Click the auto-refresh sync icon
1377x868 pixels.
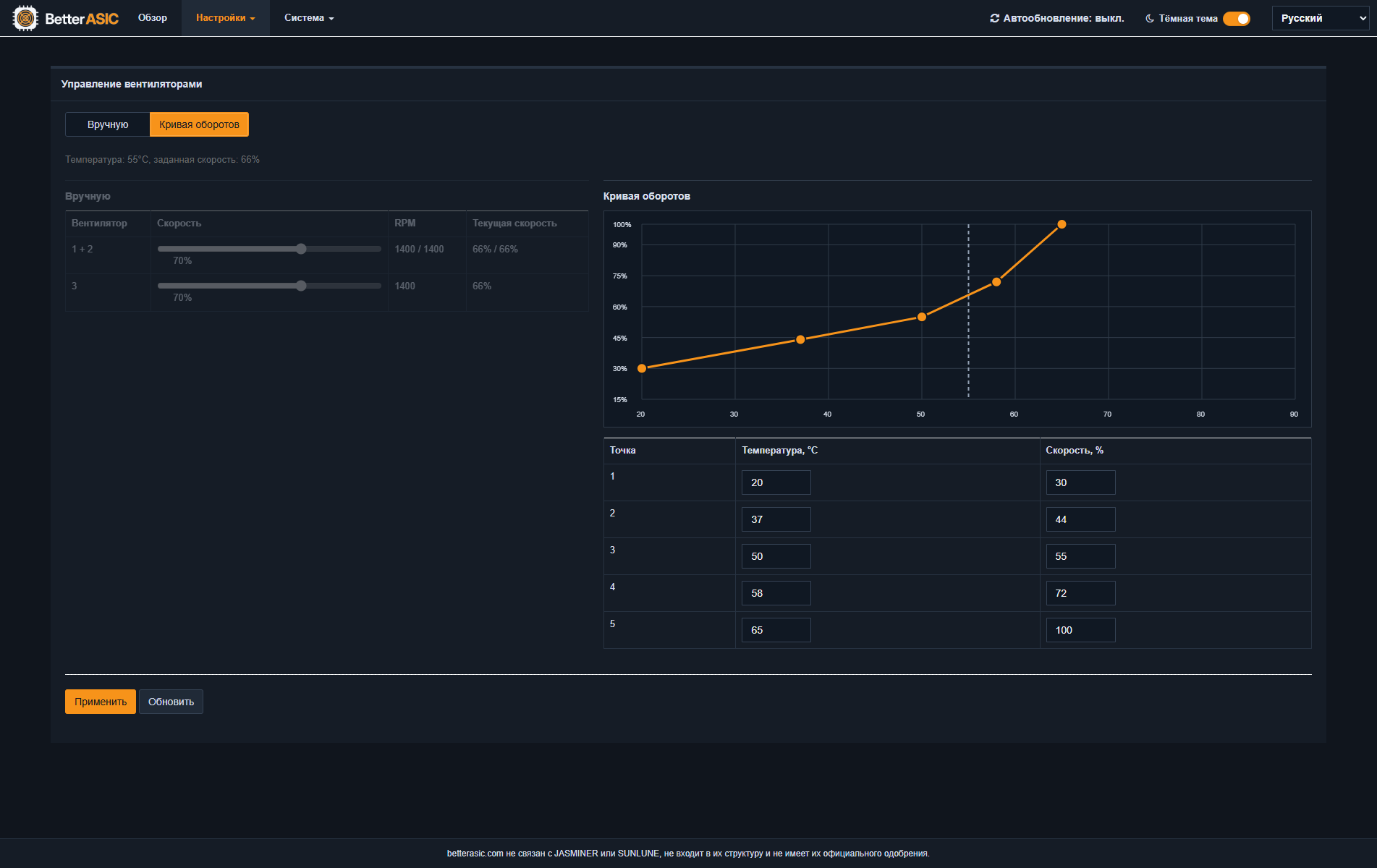point(994,18)
